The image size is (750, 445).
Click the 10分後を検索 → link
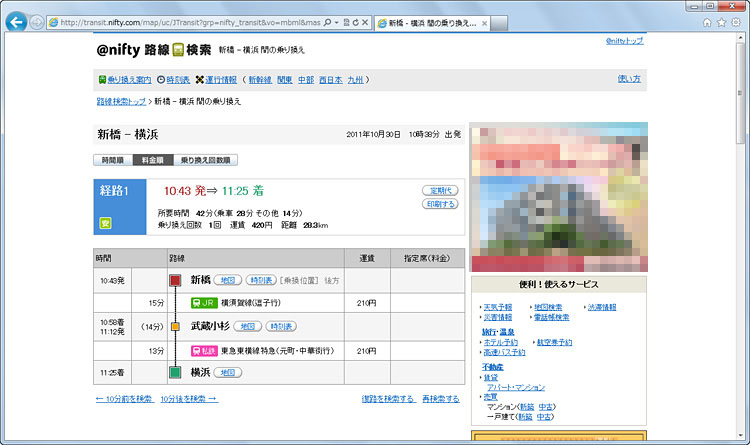189,399
